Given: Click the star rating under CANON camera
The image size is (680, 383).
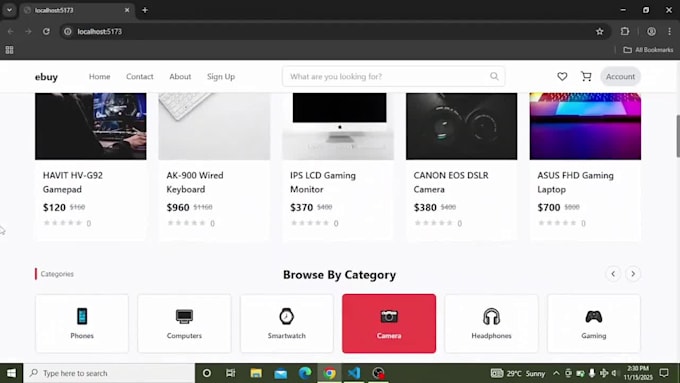Looking at the screenshot, I should (x=433, y=223).
